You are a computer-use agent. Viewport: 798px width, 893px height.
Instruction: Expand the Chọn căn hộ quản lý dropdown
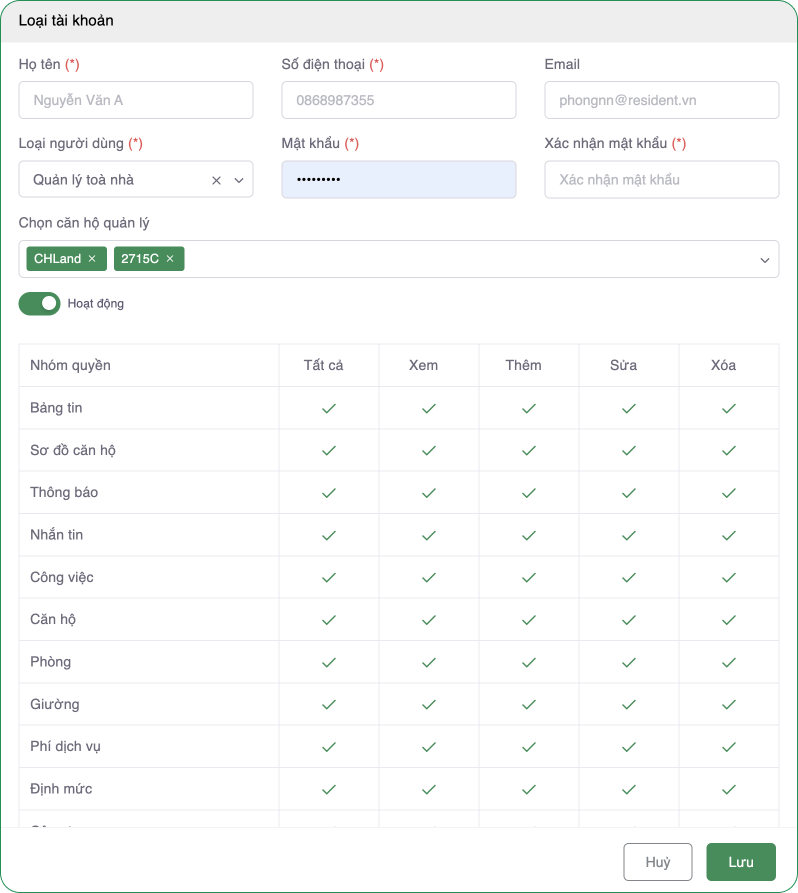pos(765,260)
